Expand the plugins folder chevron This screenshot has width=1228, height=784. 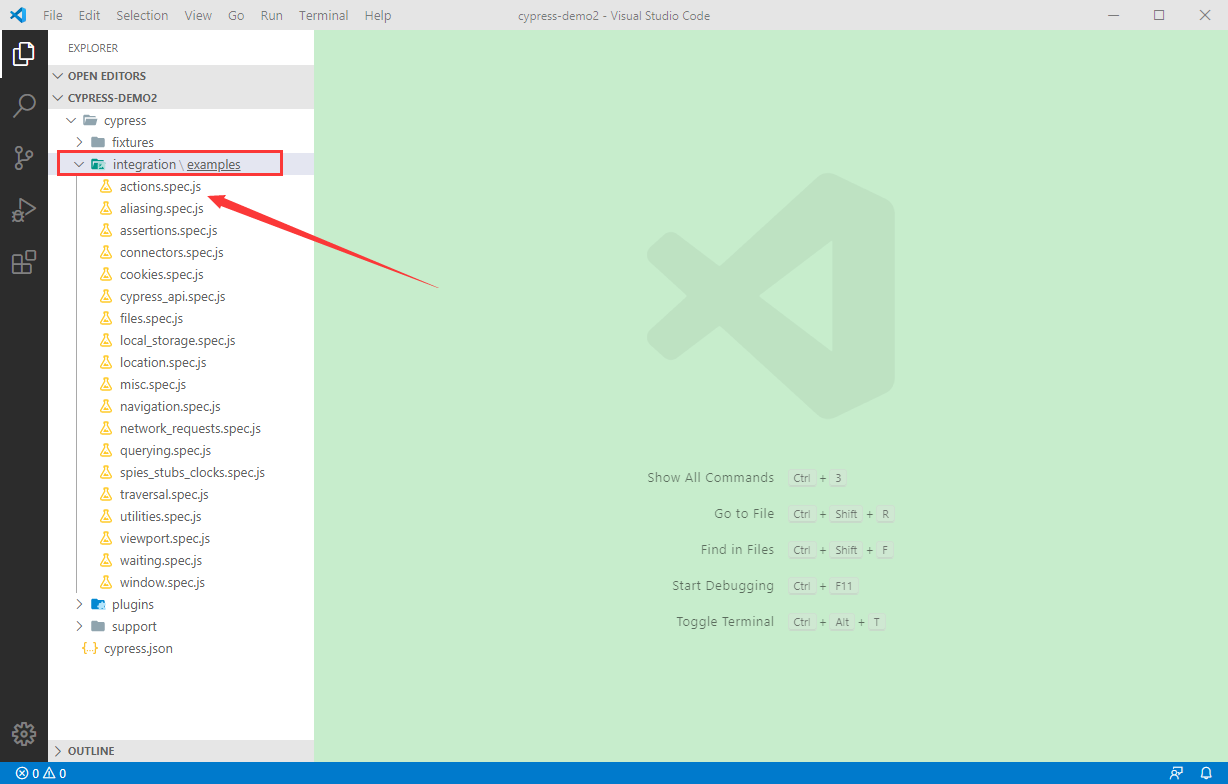click(x=79, y=605)
